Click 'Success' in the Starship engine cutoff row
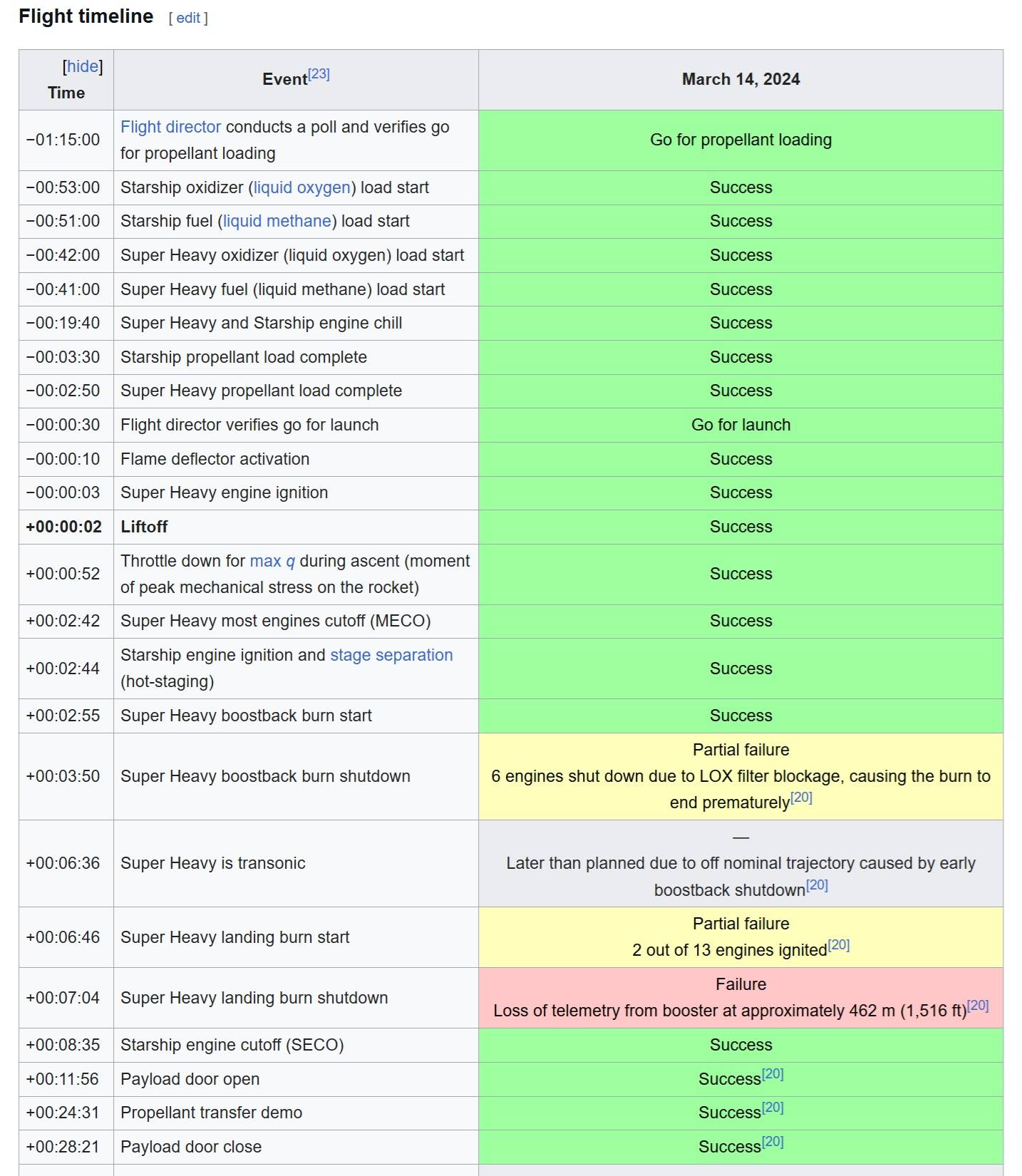The image size is (1022, 1176). pyautogui.click(x=740, y=1045)
